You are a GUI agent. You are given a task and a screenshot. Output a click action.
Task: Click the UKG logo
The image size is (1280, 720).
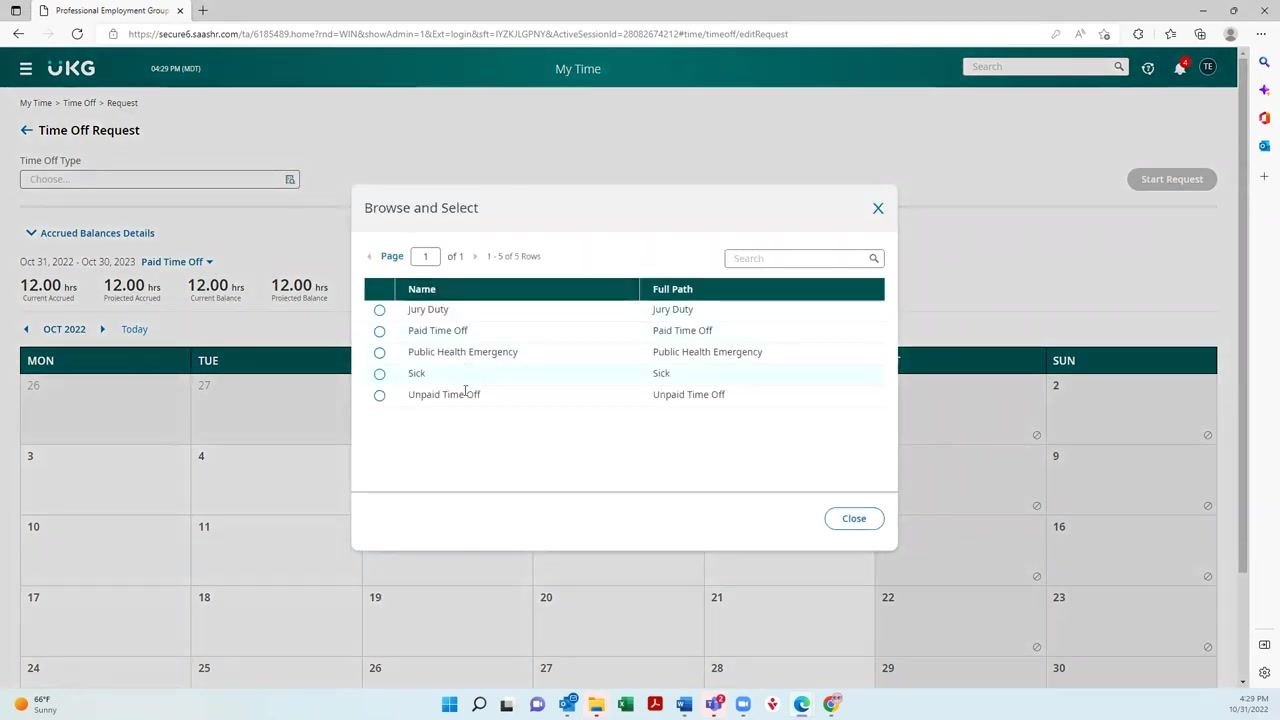pos(72,68)
